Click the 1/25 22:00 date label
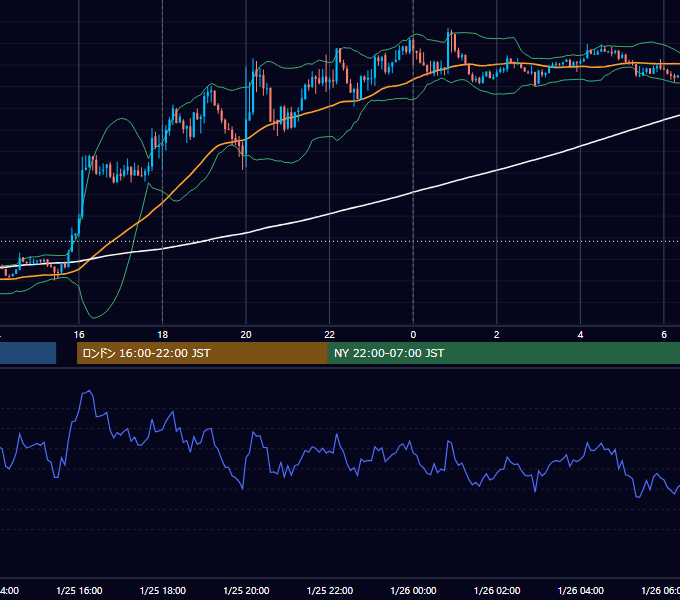 tap(330, 590)
